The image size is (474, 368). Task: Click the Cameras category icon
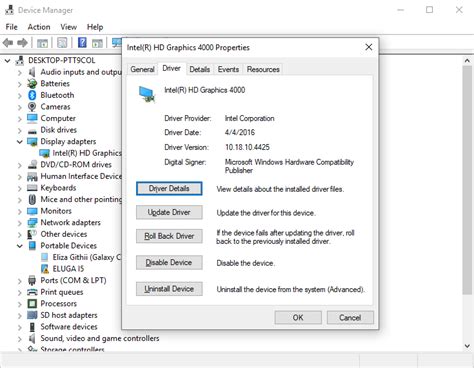(x=32, y=107)
